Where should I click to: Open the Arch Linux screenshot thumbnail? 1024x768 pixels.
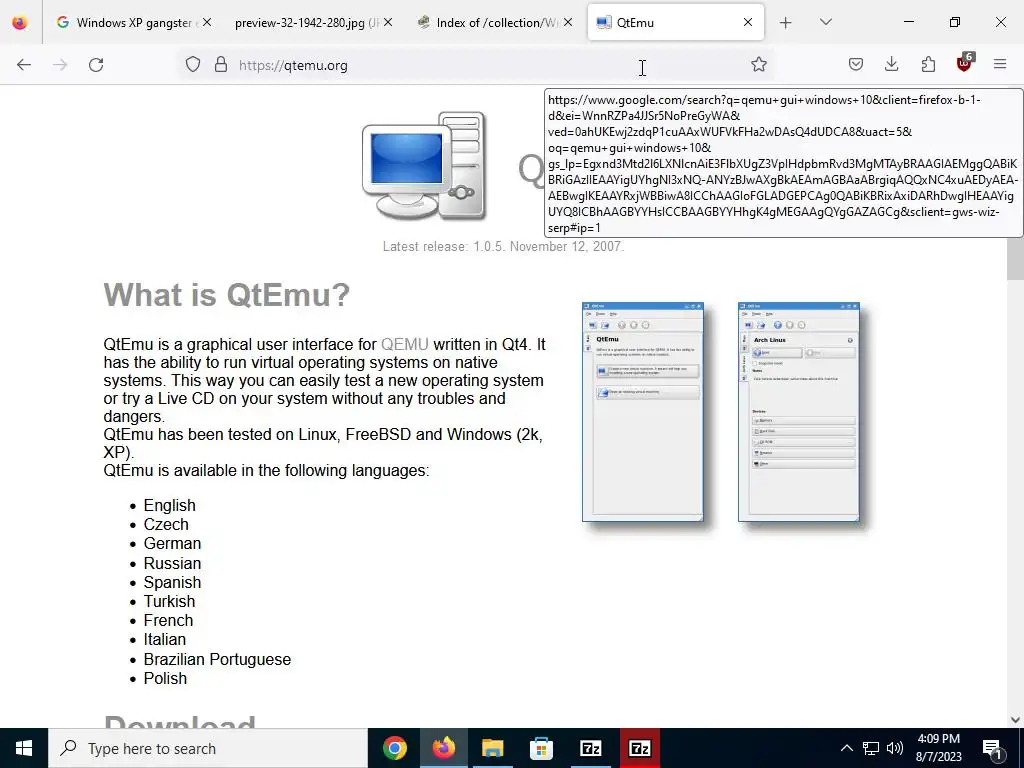point(799,412)
